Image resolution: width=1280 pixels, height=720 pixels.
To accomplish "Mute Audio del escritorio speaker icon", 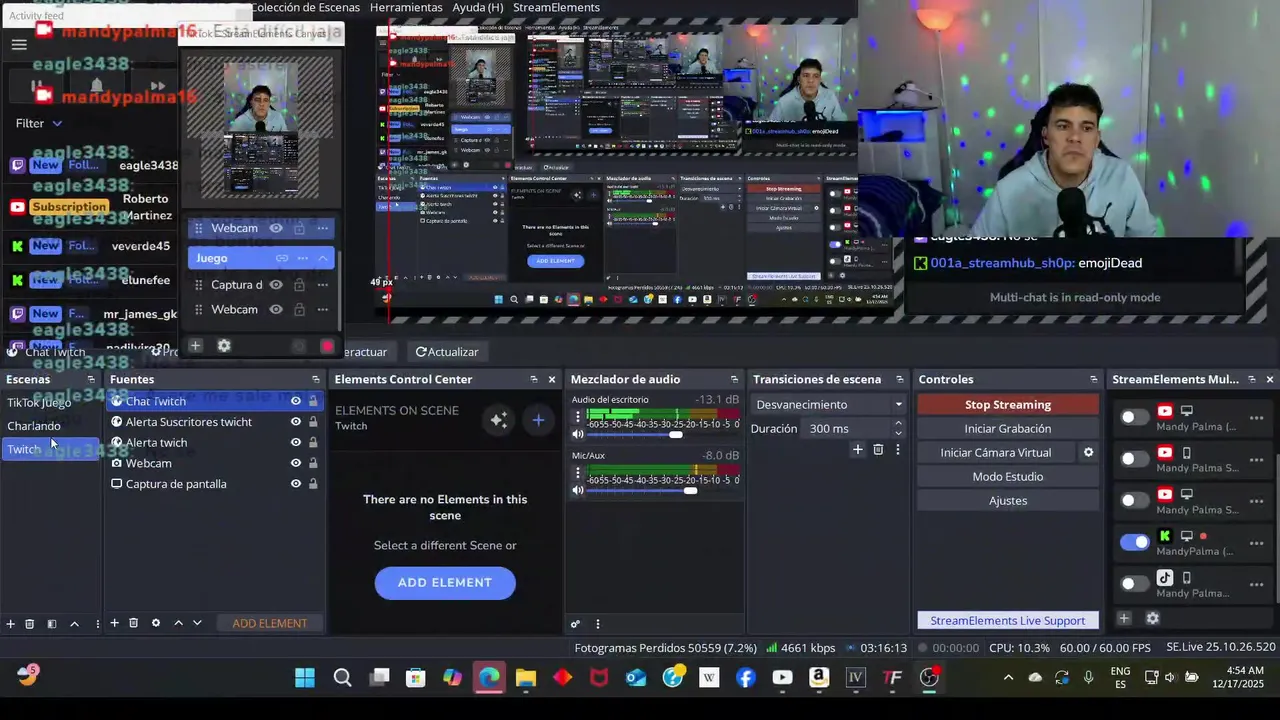I will click(577, 434).
